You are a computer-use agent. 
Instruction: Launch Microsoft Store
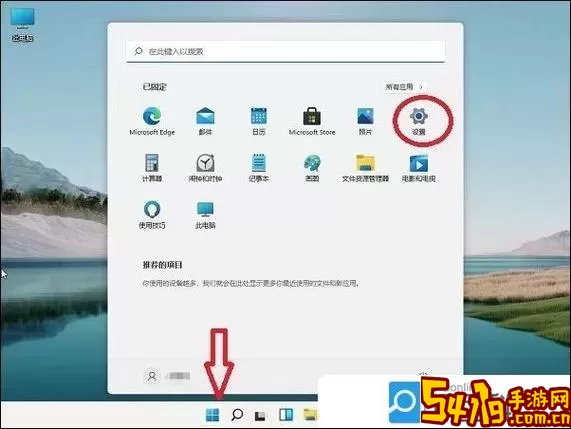pos(312,122)
